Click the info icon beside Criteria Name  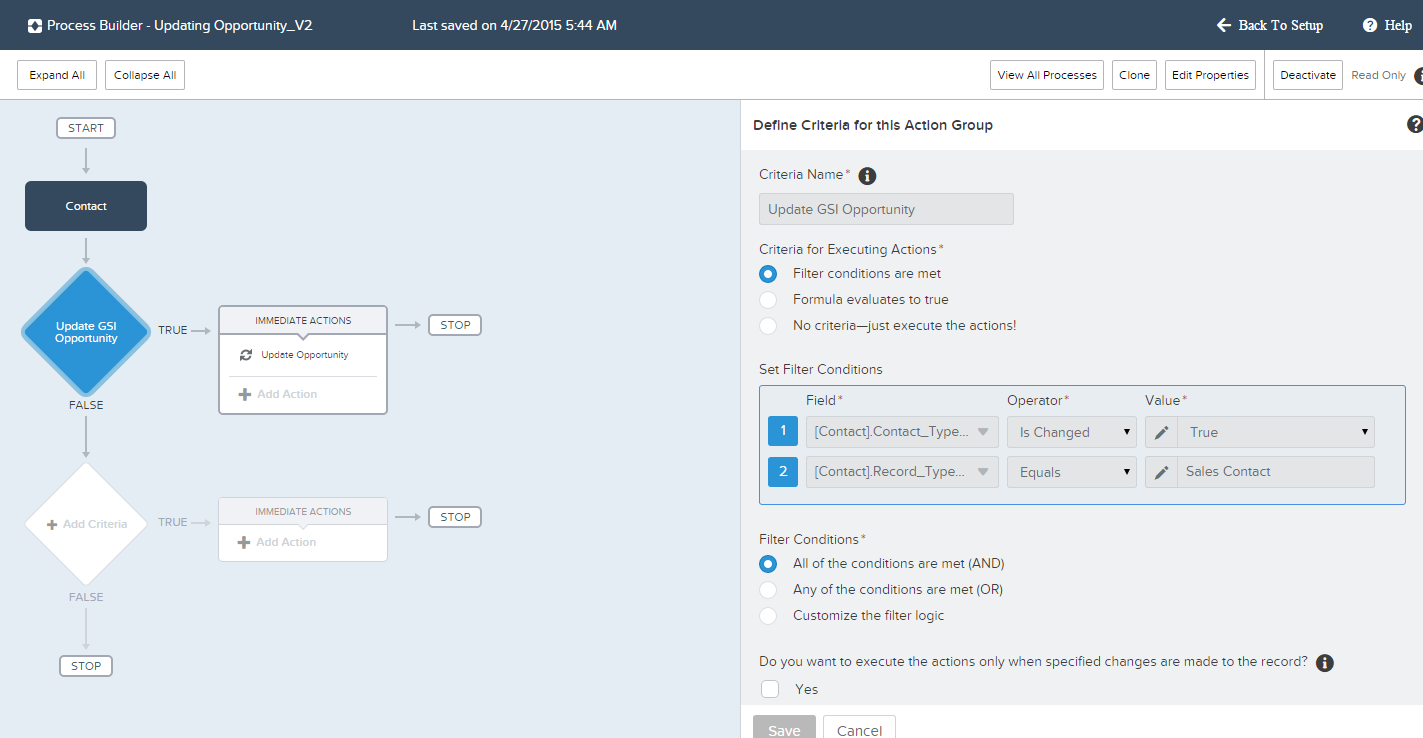pyautogui.click(x=868, y=176)
